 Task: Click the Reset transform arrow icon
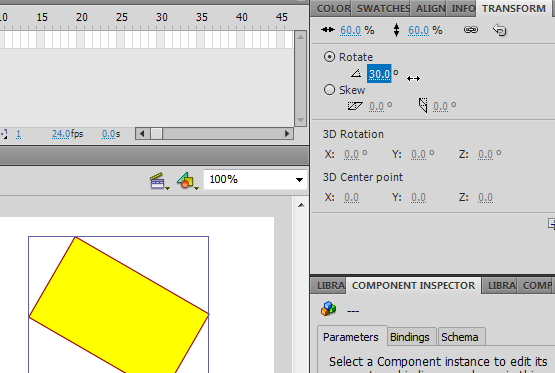[499, 30]
